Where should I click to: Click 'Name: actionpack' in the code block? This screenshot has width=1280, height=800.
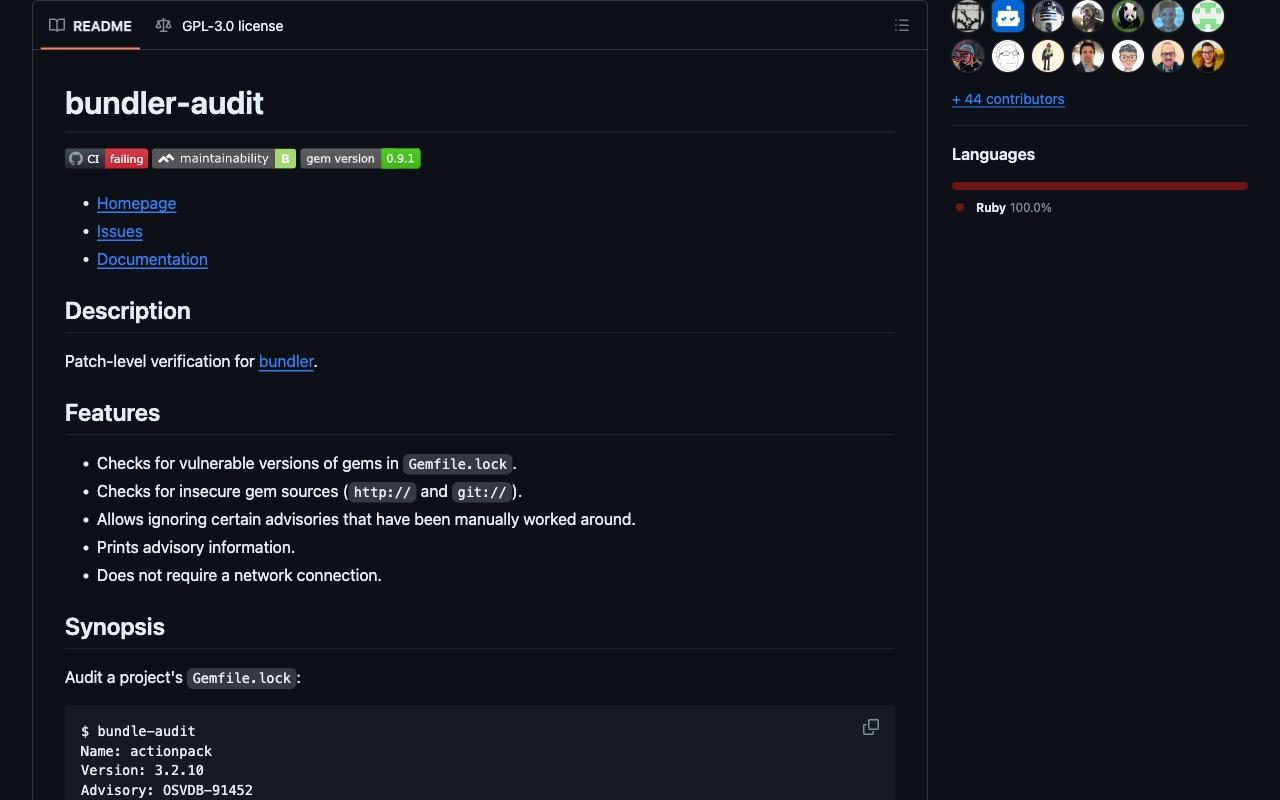click(x=147, y=751)
